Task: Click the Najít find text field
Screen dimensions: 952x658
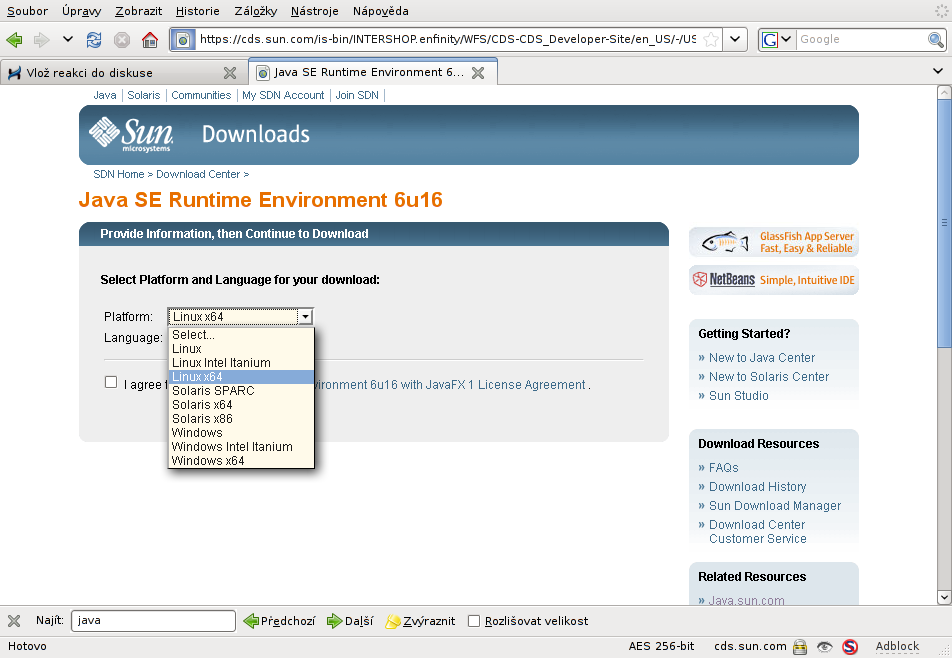Action: pyautogui.click(x=153, y=620)
